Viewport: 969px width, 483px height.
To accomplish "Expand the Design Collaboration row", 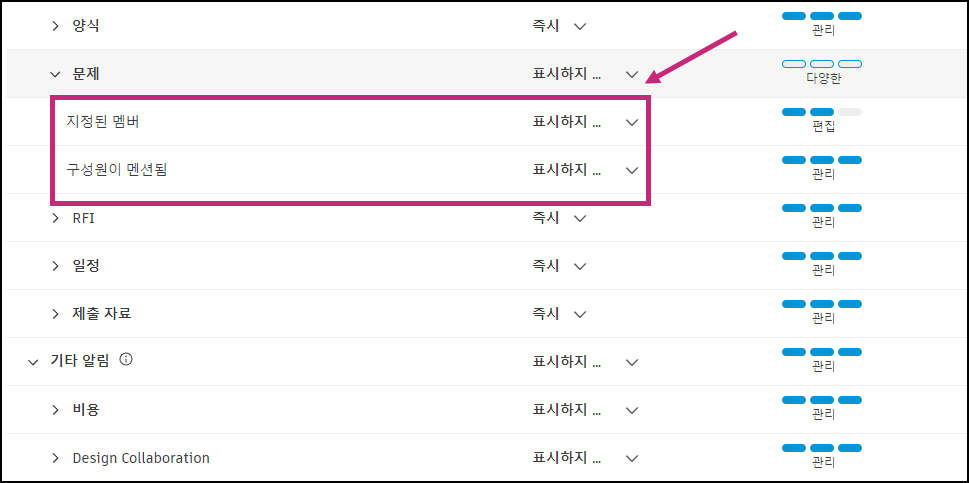I will (x=56, y=458).
